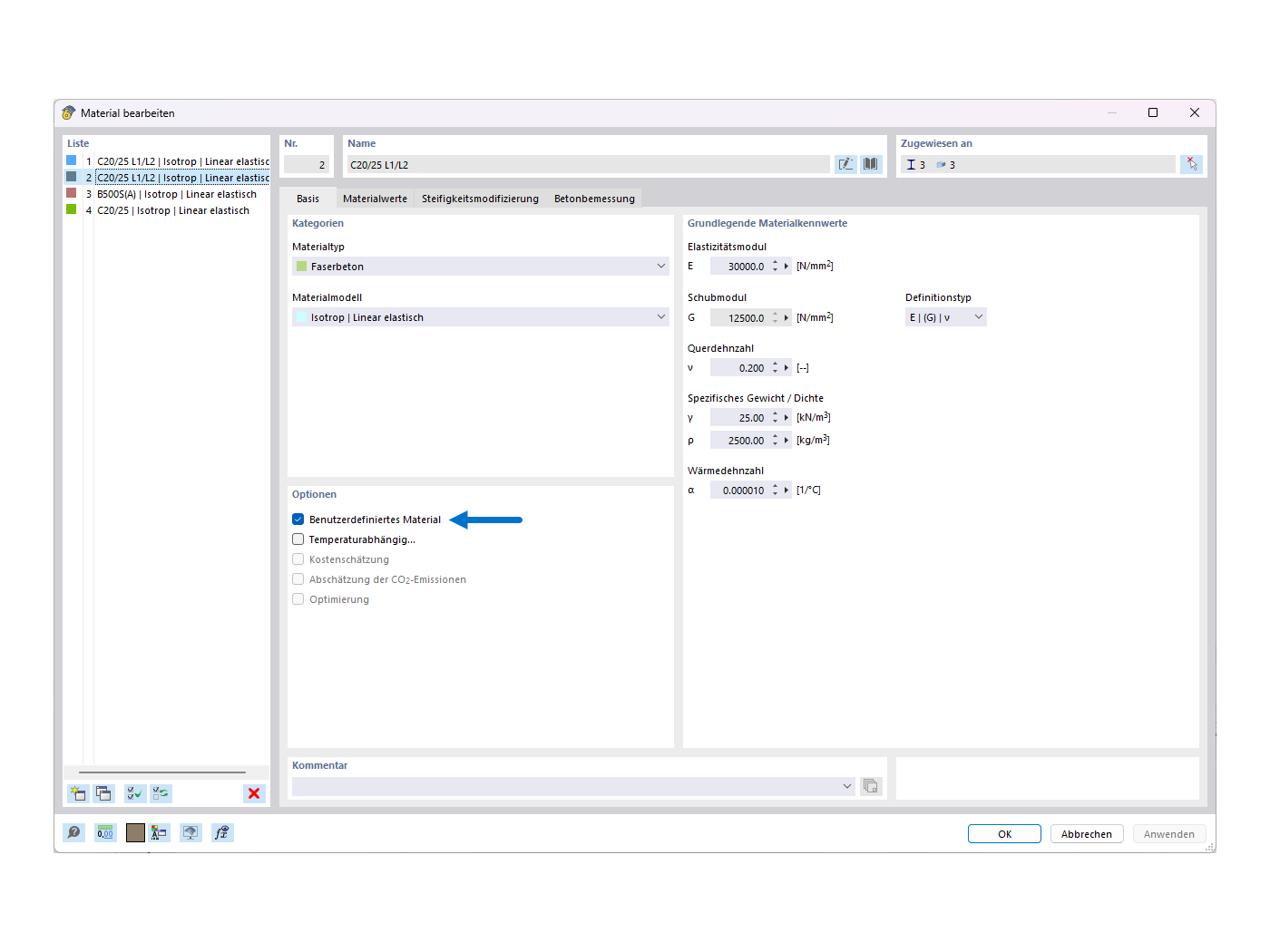1270x952 pixels.
Task: Copy the selected material
Action: [x=103, y=793]
